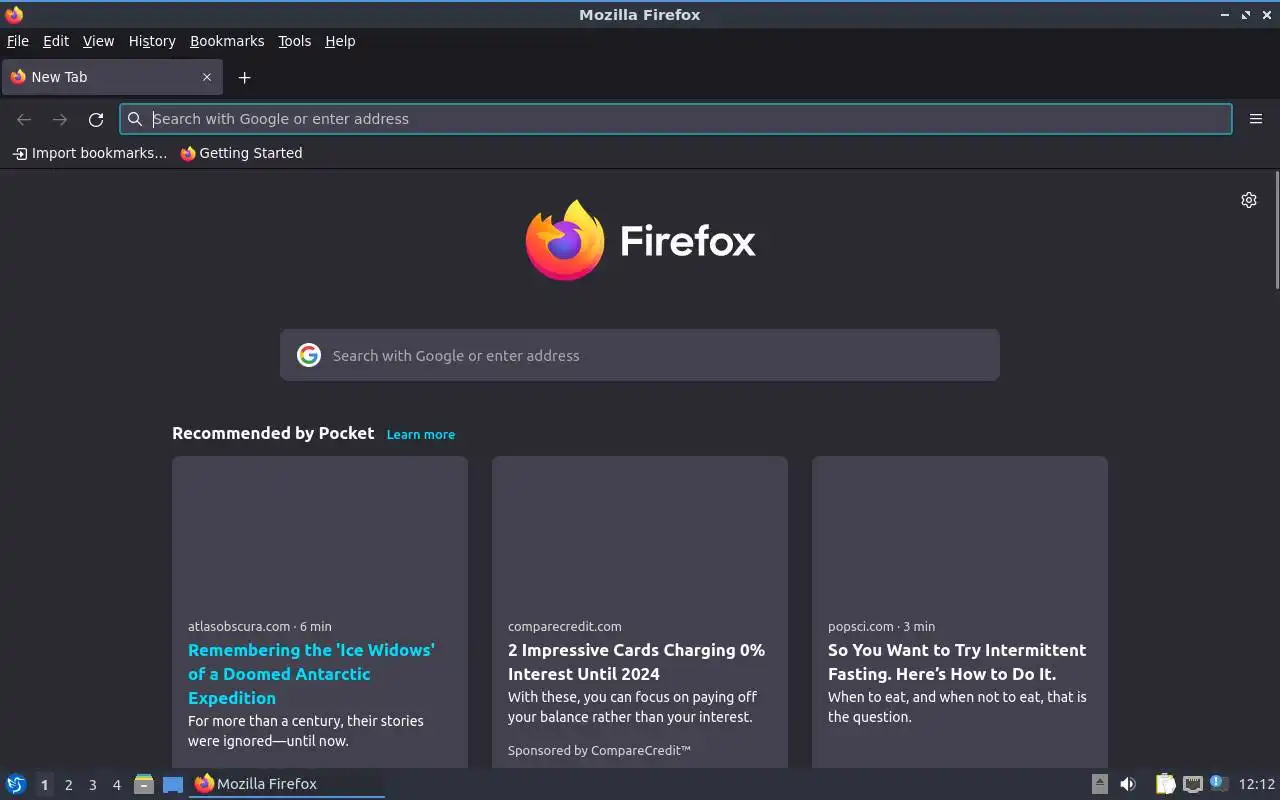Click the notification tray icon
Viewport: 1280px width, 800px height.
coord(1218,783)
